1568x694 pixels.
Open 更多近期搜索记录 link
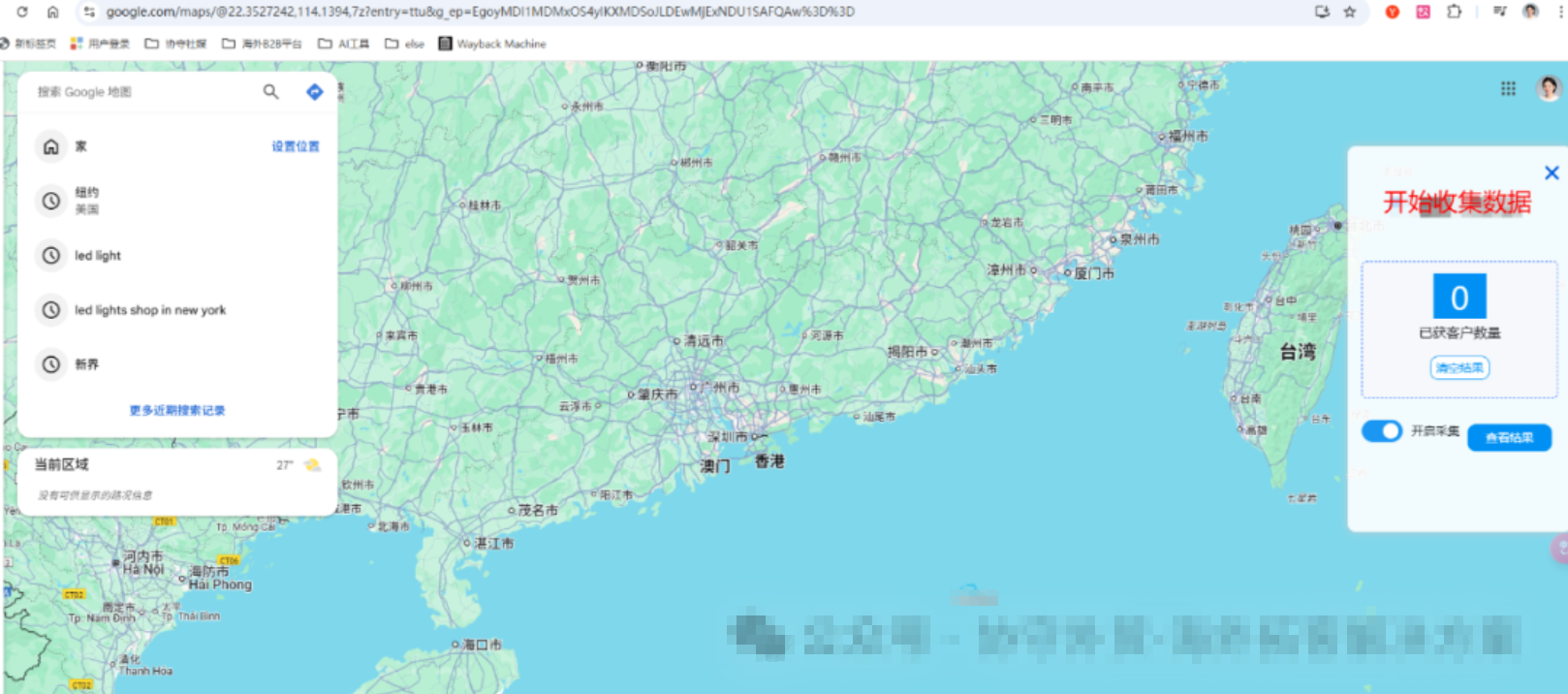pyautogui.click(x=177, y=411)
